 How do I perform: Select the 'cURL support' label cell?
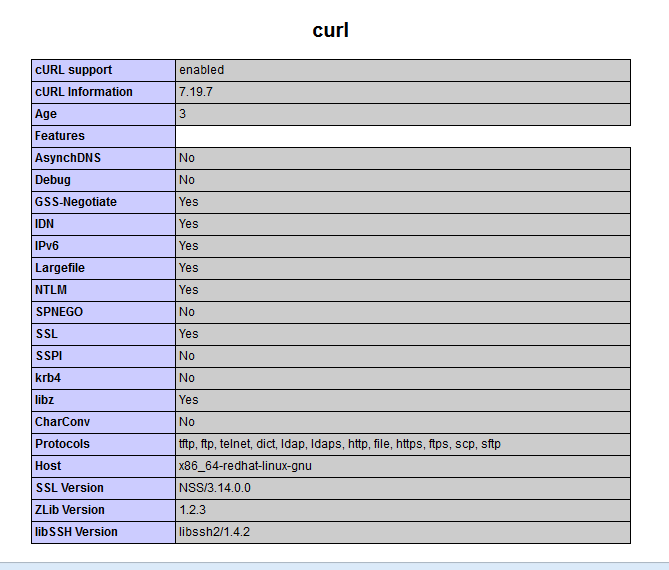(x=103, y=70)
